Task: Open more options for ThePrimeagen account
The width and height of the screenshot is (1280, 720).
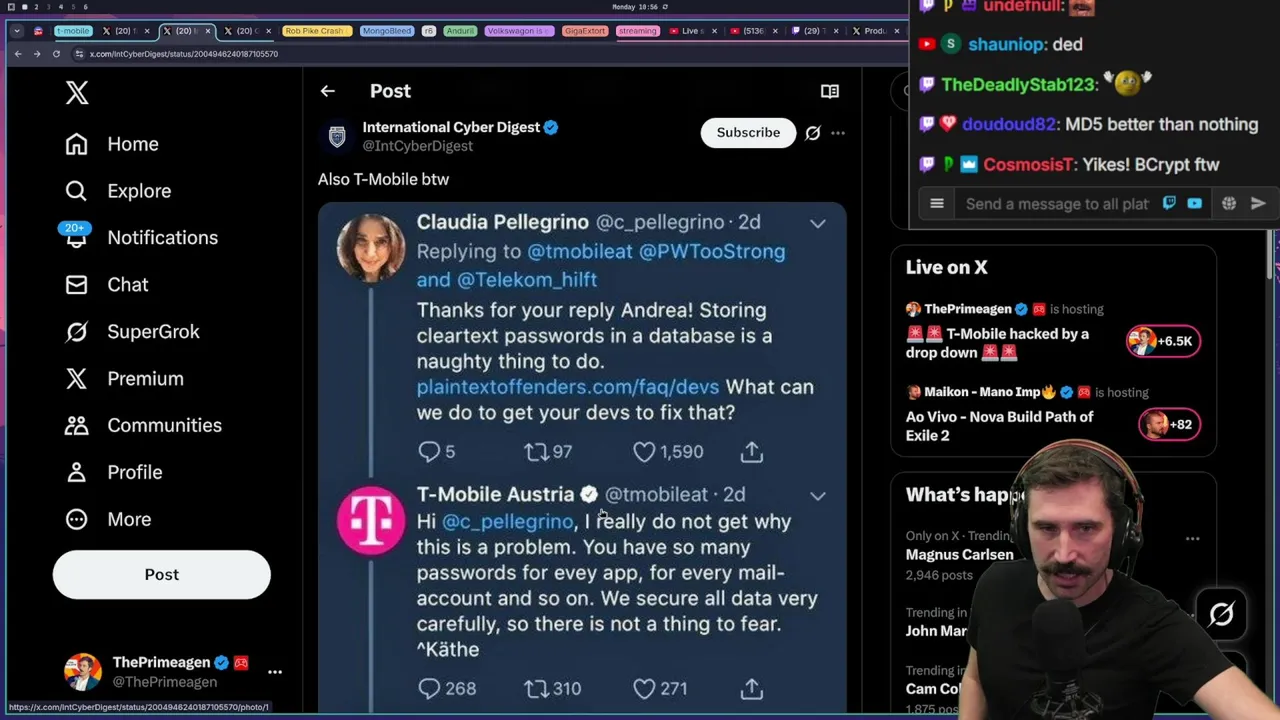Action: [x=275, y=672]
